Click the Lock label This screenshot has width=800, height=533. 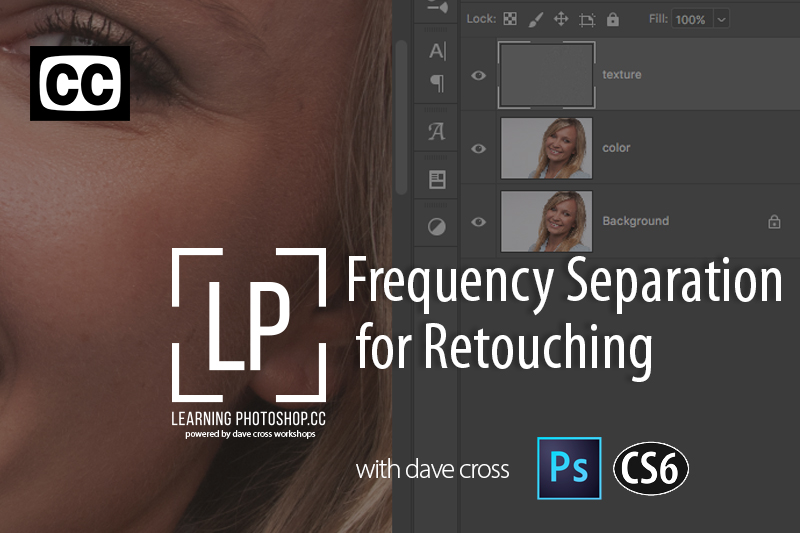pyautogui.click(x=481, y=19)
